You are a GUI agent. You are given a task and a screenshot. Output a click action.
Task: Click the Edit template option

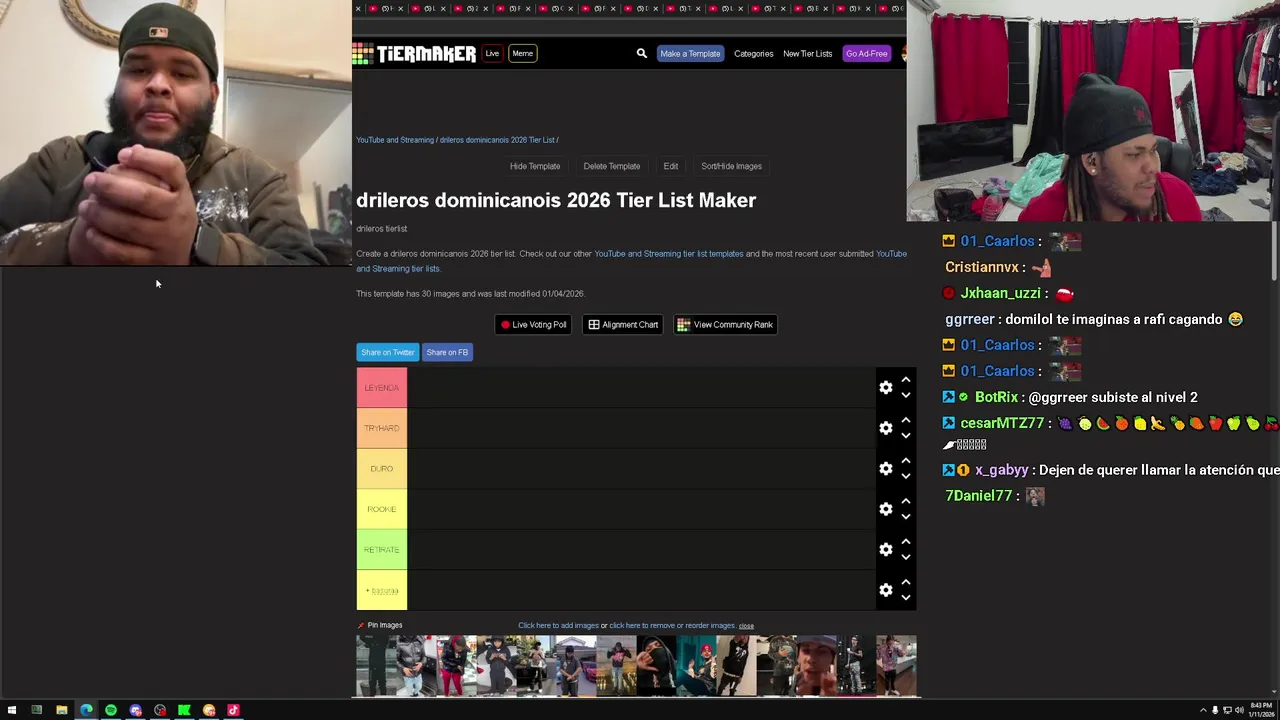[671, 166]
